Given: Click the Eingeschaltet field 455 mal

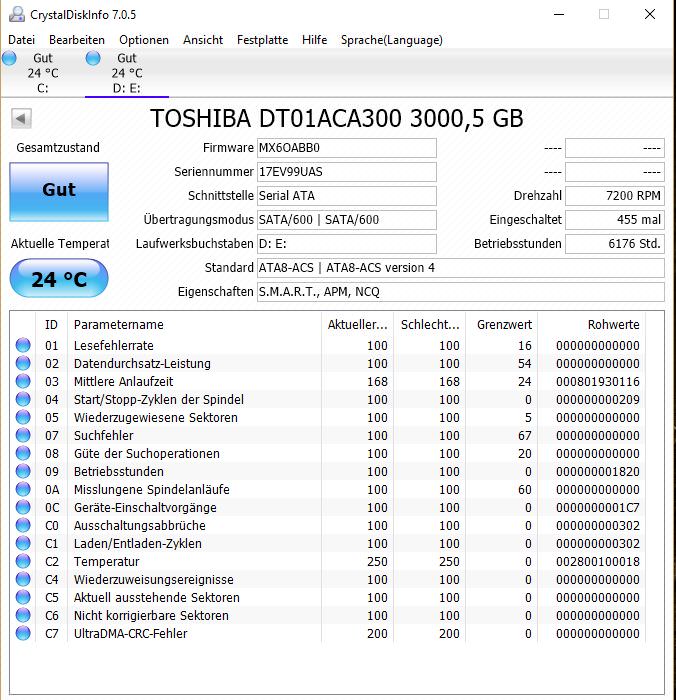Looking at the screenshot, I should (615, 220).
